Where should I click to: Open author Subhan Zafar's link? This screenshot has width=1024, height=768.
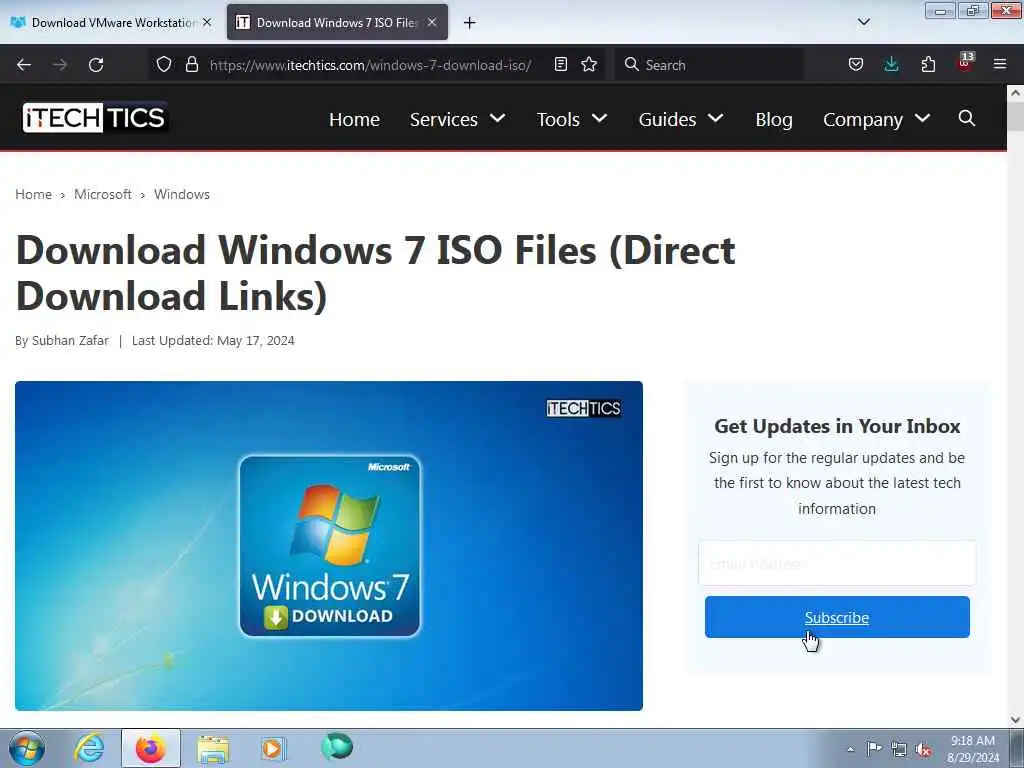pyautogui.click(x=71, y=340)
